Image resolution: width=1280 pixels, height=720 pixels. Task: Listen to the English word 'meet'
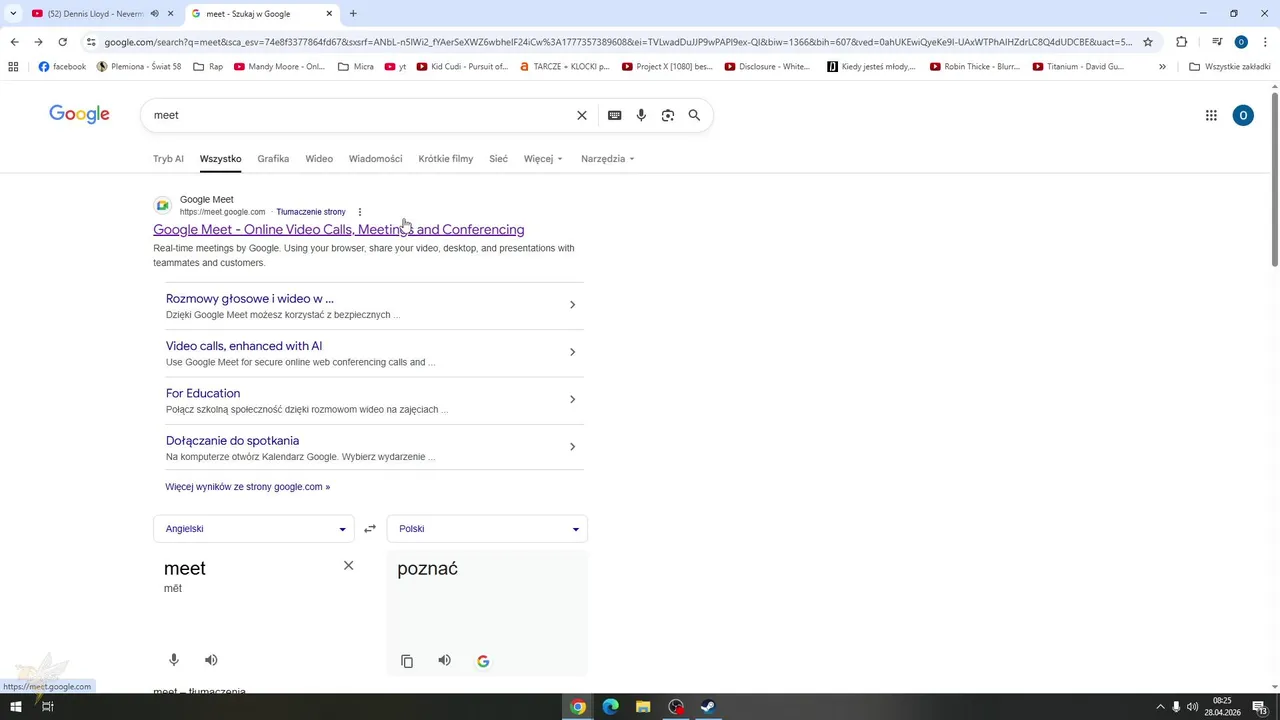211,660
